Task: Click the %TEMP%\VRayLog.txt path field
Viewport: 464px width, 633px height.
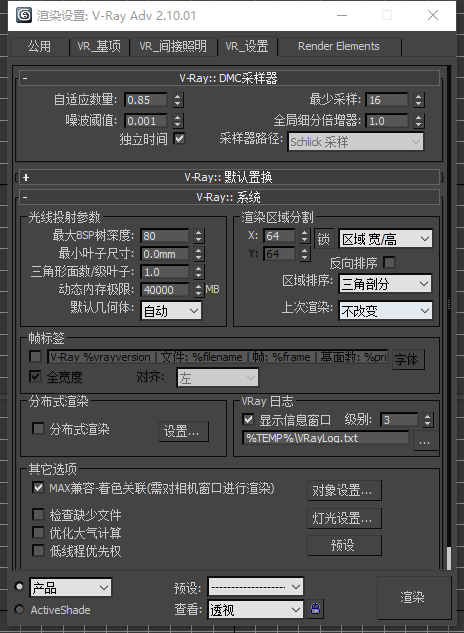Action: [x=325, y=438]
